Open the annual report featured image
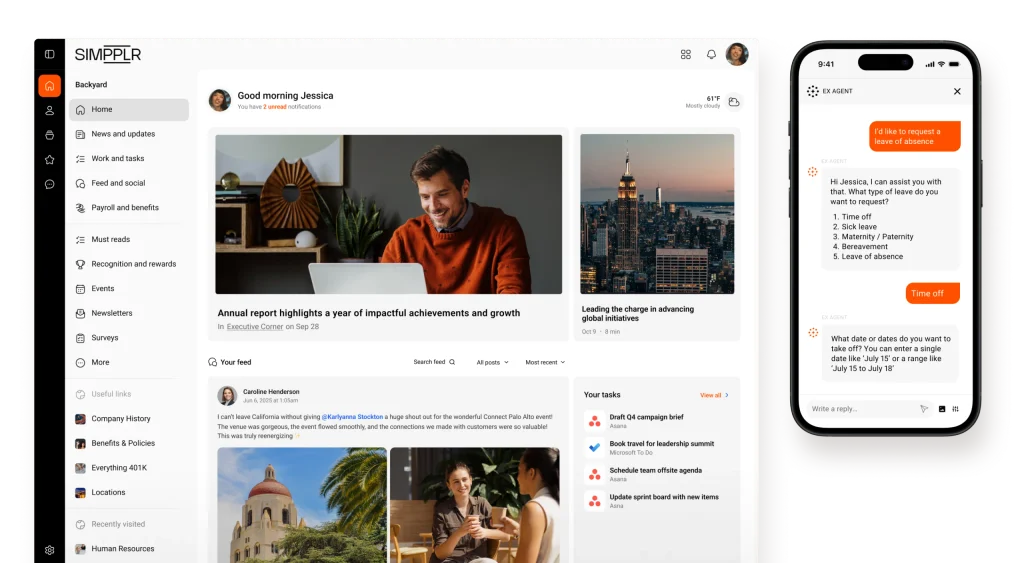 pyautogui.click(x=389, y=214)
